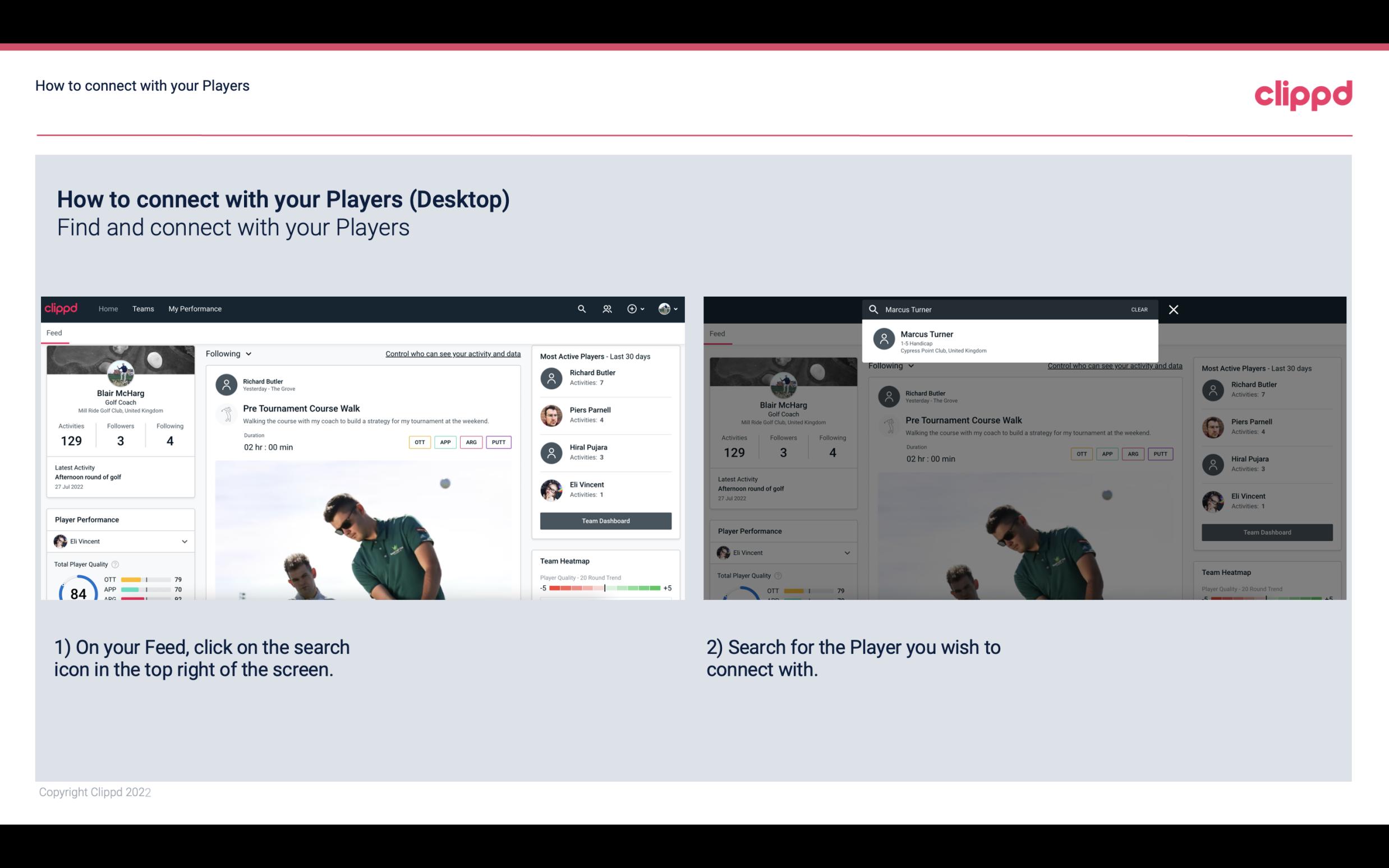Click the Team Dashboard button
The height and width of the screenshot is (868, 1389).
point(606,519)
